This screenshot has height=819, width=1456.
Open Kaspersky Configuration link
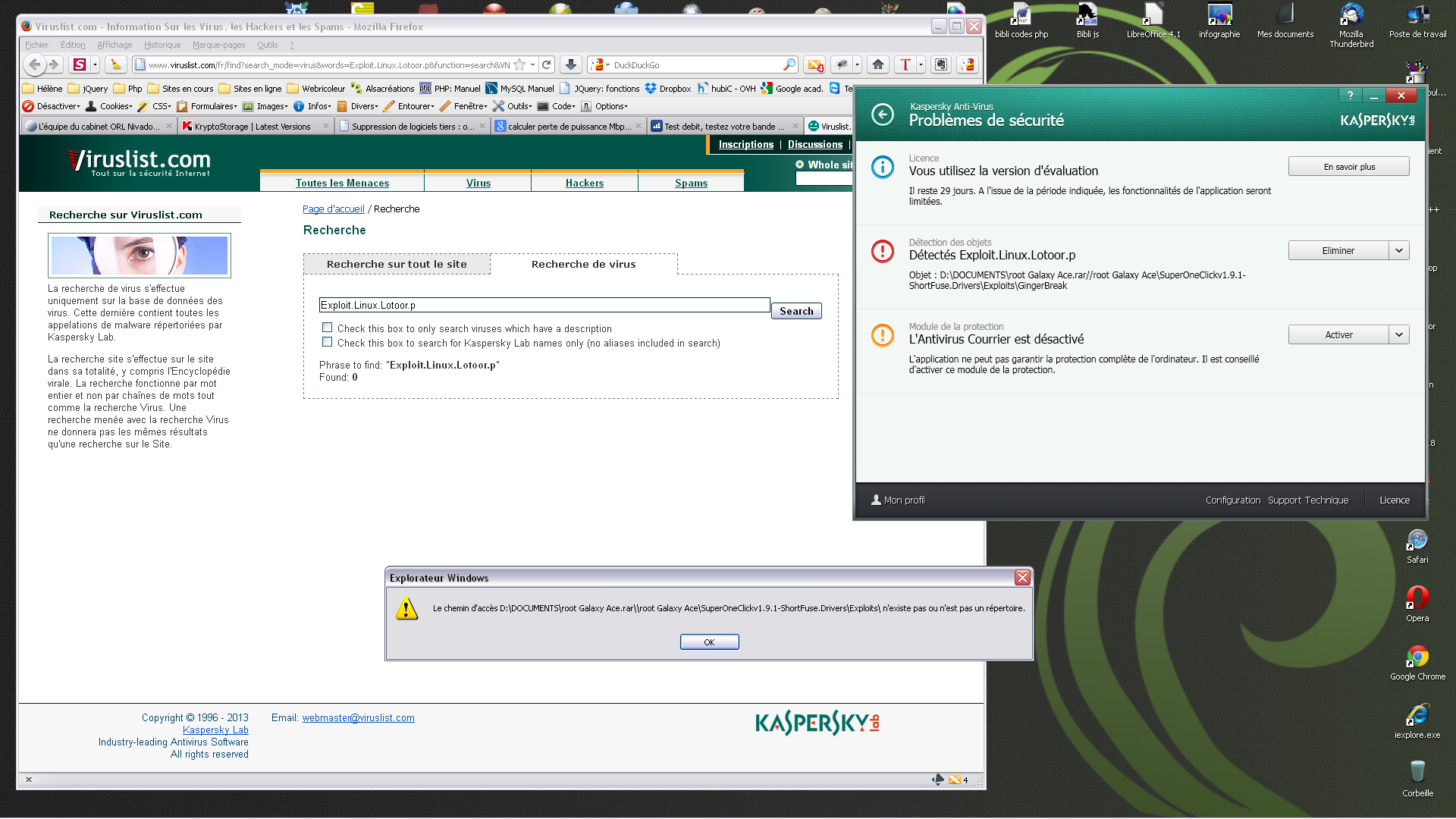[x=1233, y=500]
